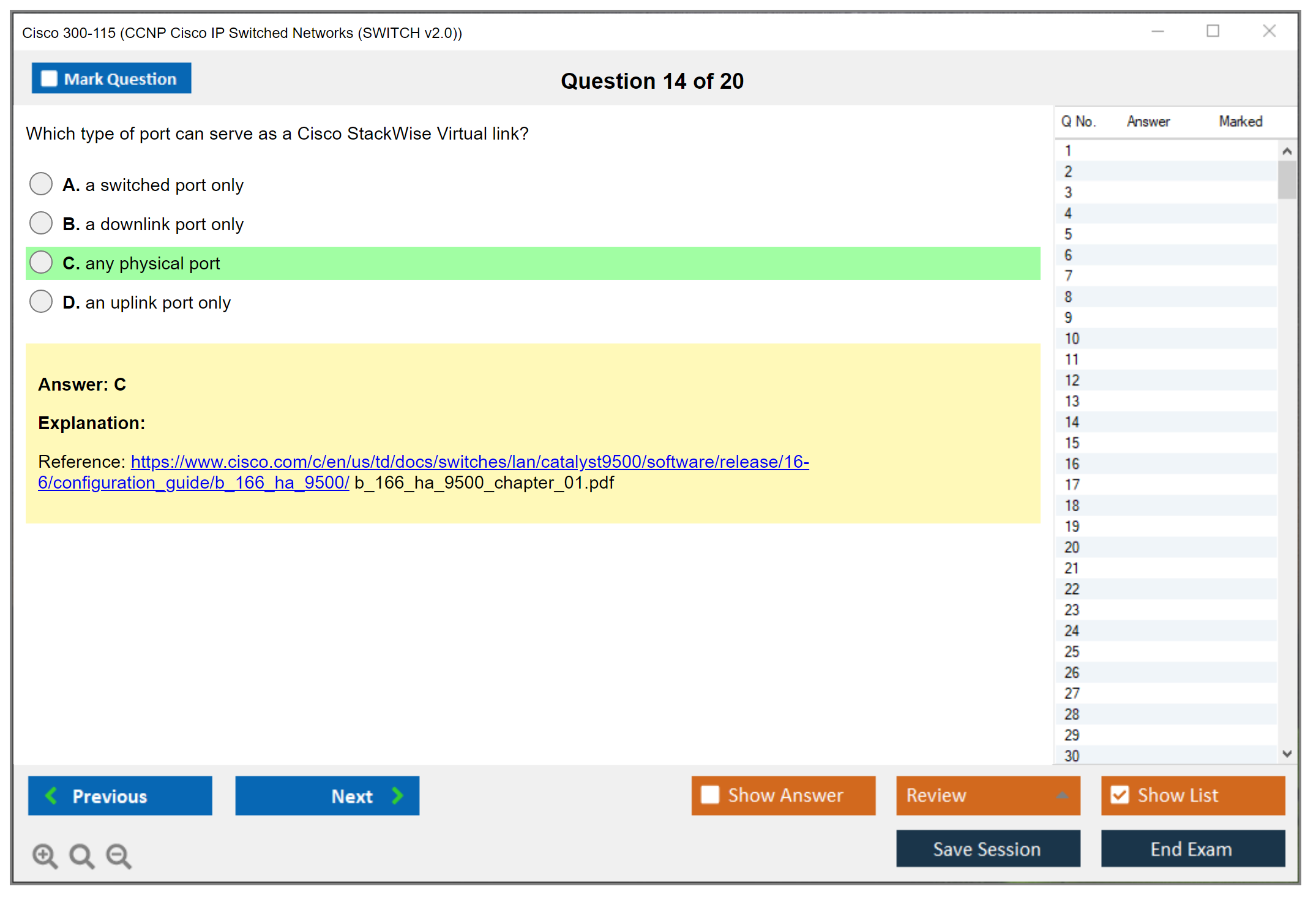Select question 20 in the question list
This screenshot has height=900, width=1316.
1072,547
